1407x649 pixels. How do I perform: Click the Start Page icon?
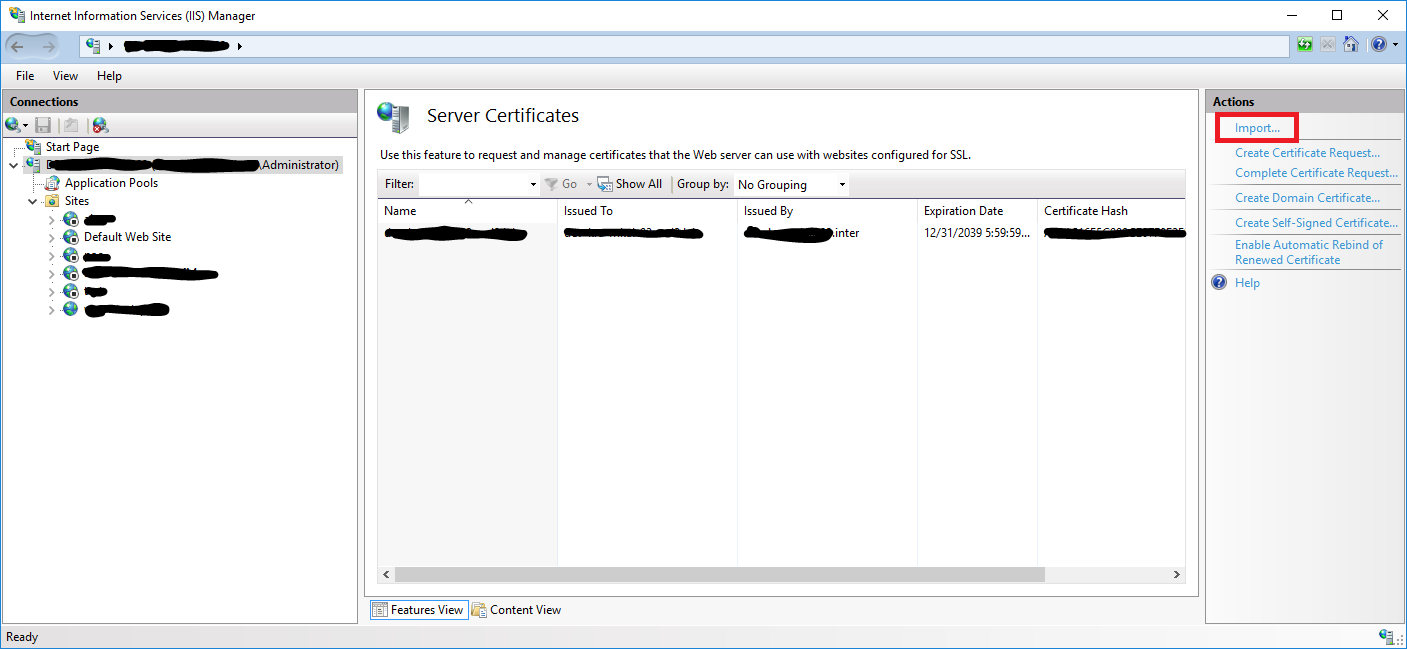(x=34, y=147)
